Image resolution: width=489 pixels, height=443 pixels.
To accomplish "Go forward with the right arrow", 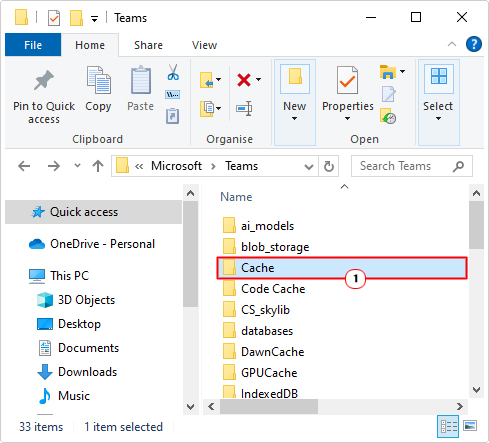I will tap(54, 166).
